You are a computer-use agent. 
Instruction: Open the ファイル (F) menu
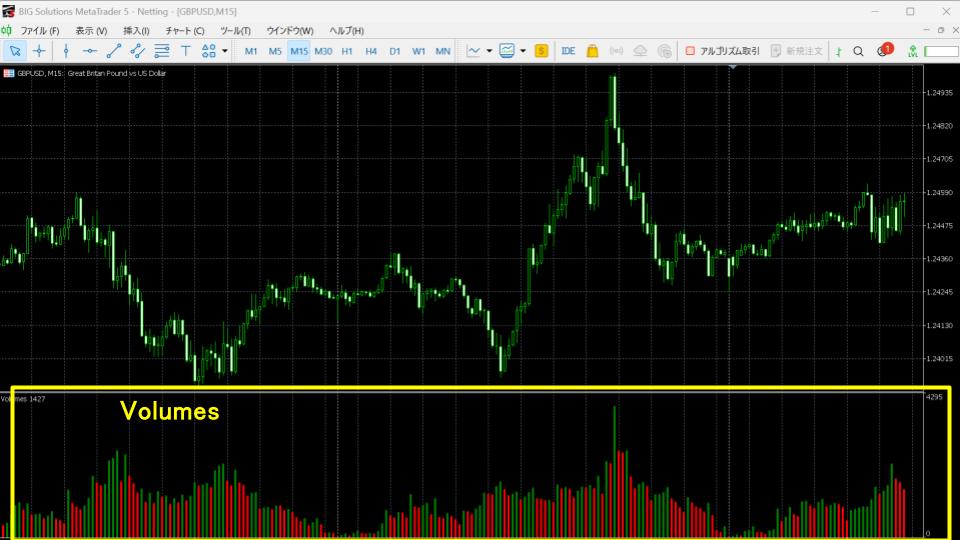[40, 31]
